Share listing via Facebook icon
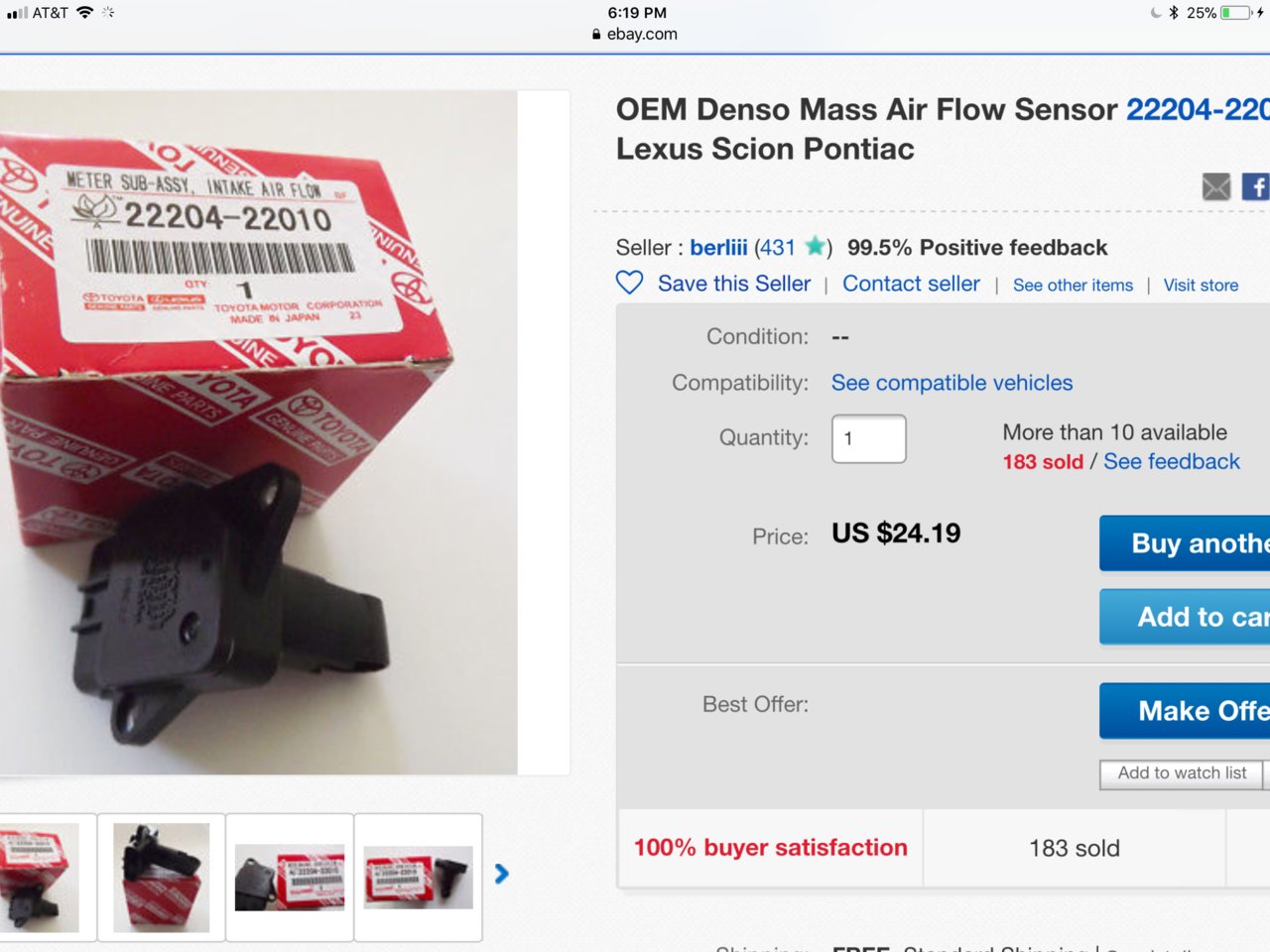1270x952 pixels. (1256, 186)
